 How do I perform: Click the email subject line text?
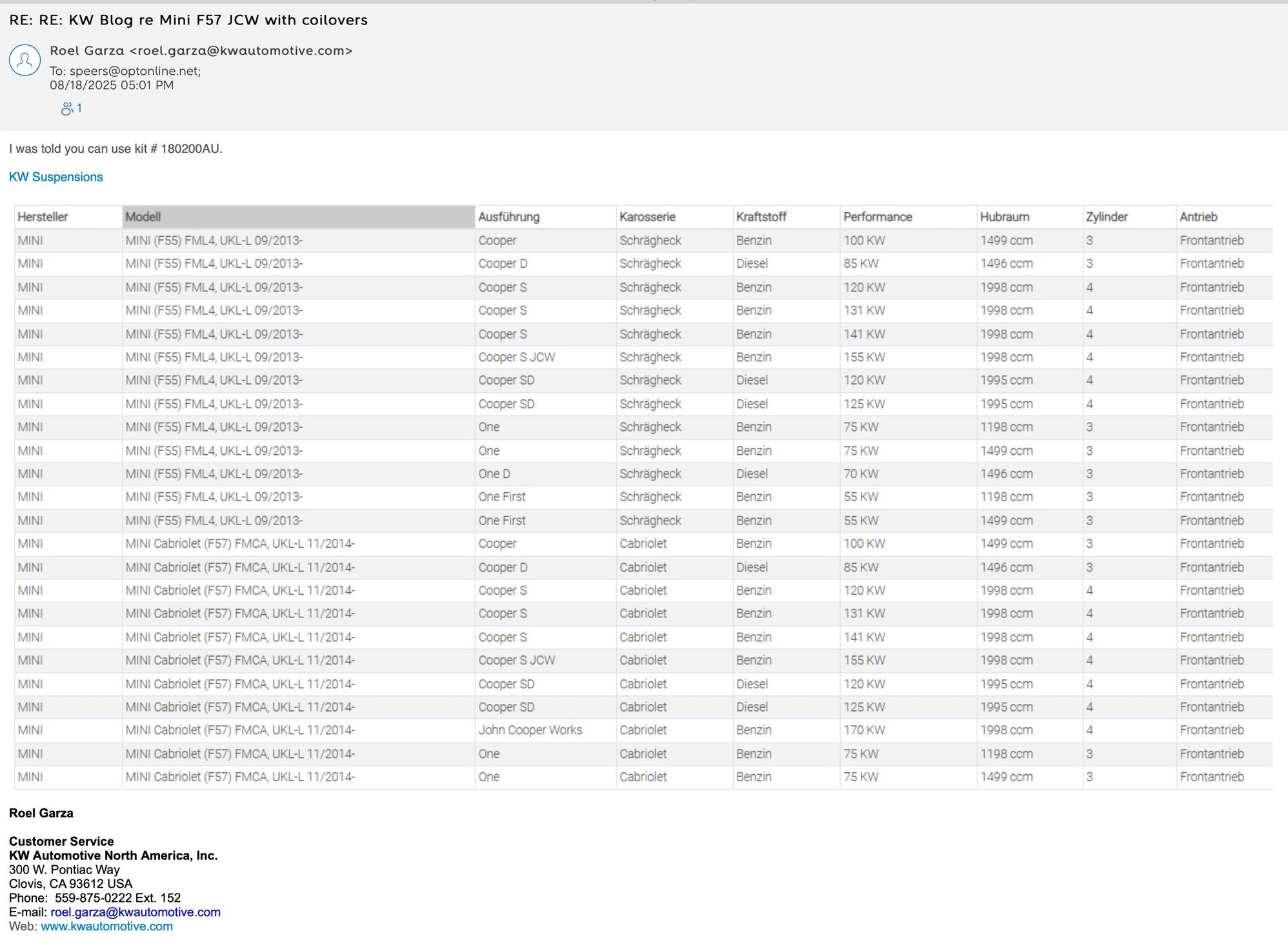[x=188, y=20]
